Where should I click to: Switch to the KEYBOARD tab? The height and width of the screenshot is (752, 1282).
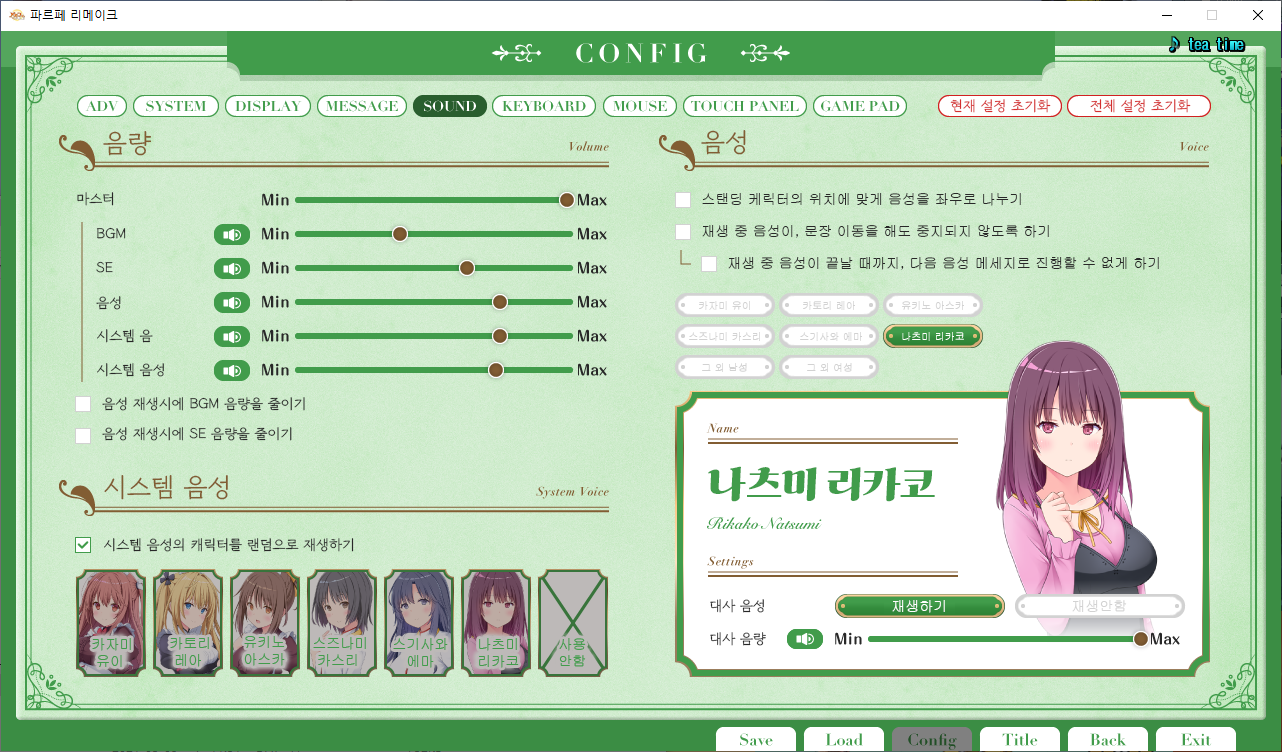pyautogui.click(x=544, y=106)
